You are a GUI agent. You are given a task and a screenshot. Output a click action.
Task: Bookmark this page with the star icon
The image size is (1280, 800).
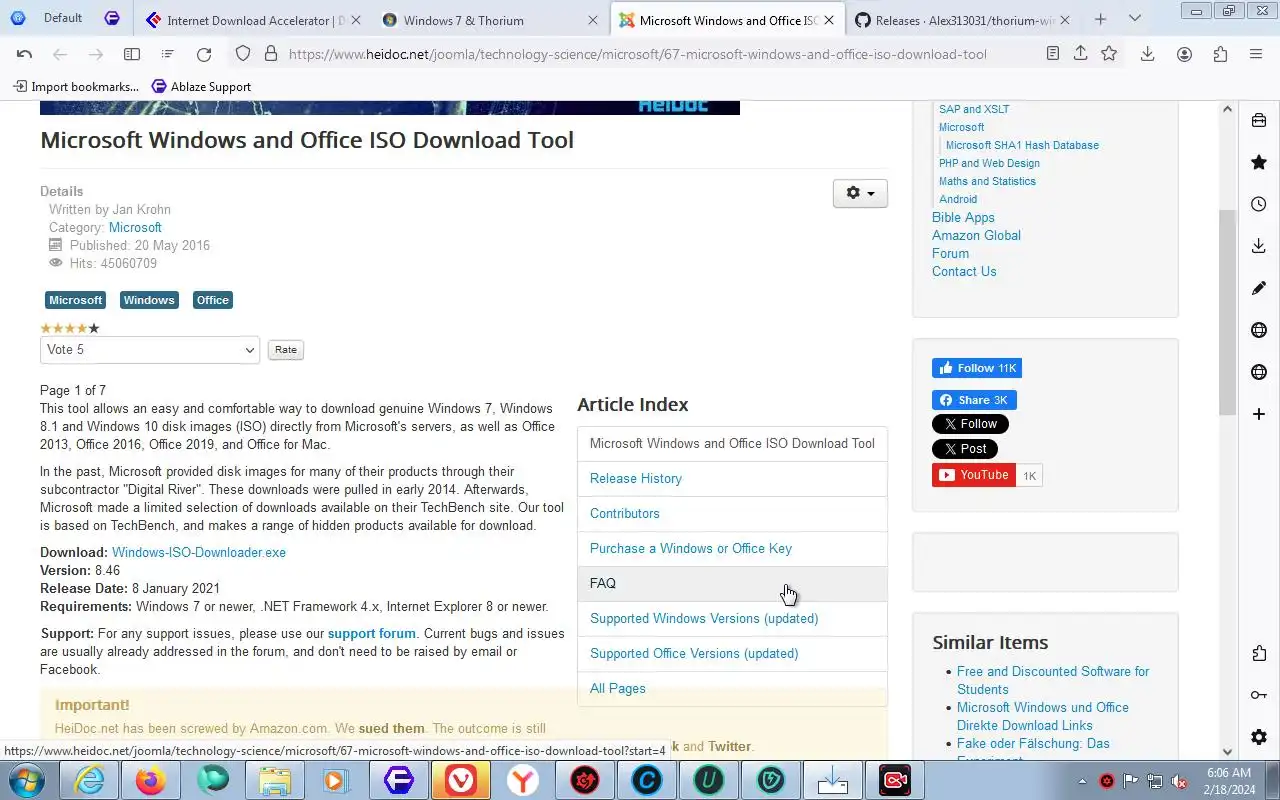[x=1109, y=54]
